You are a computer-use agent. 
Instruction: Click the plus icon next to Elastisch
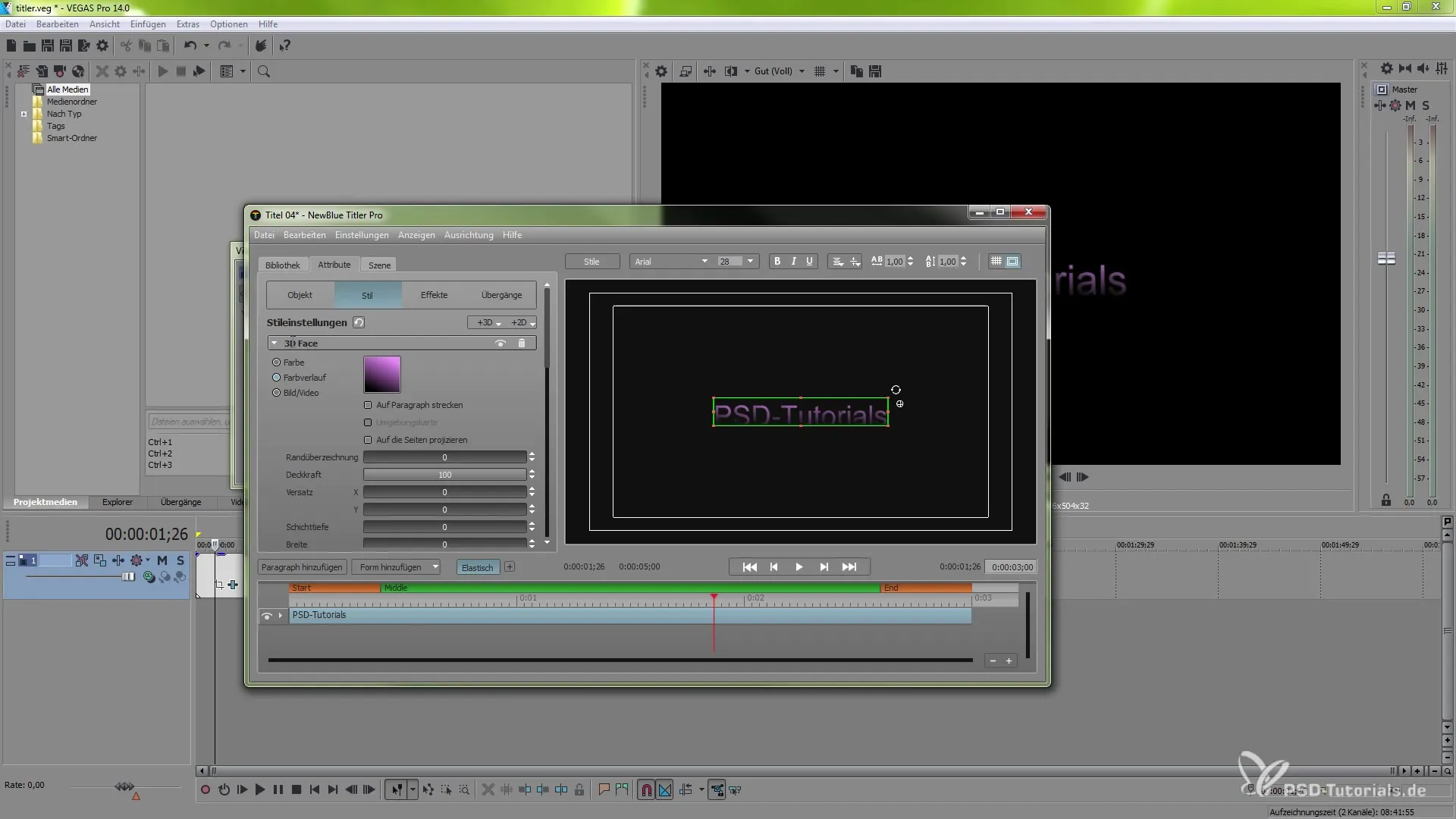510,567
